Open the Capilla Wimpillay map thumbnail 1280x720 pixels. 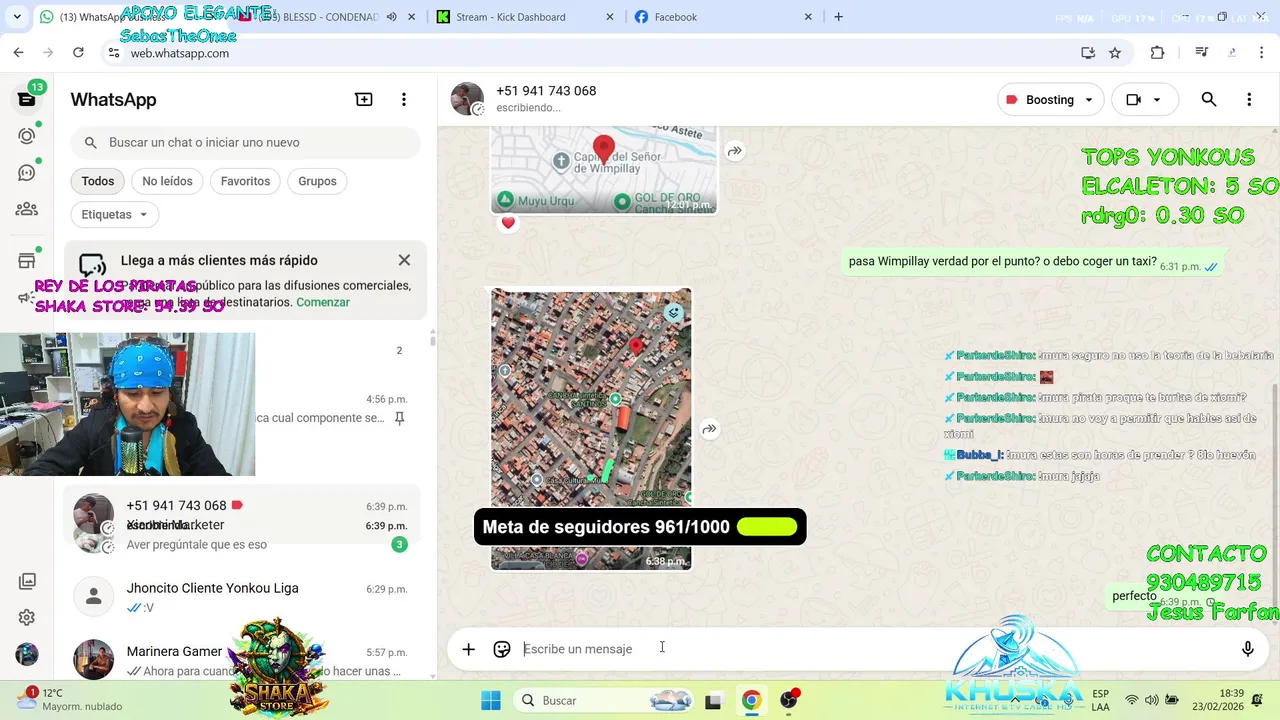604,170
